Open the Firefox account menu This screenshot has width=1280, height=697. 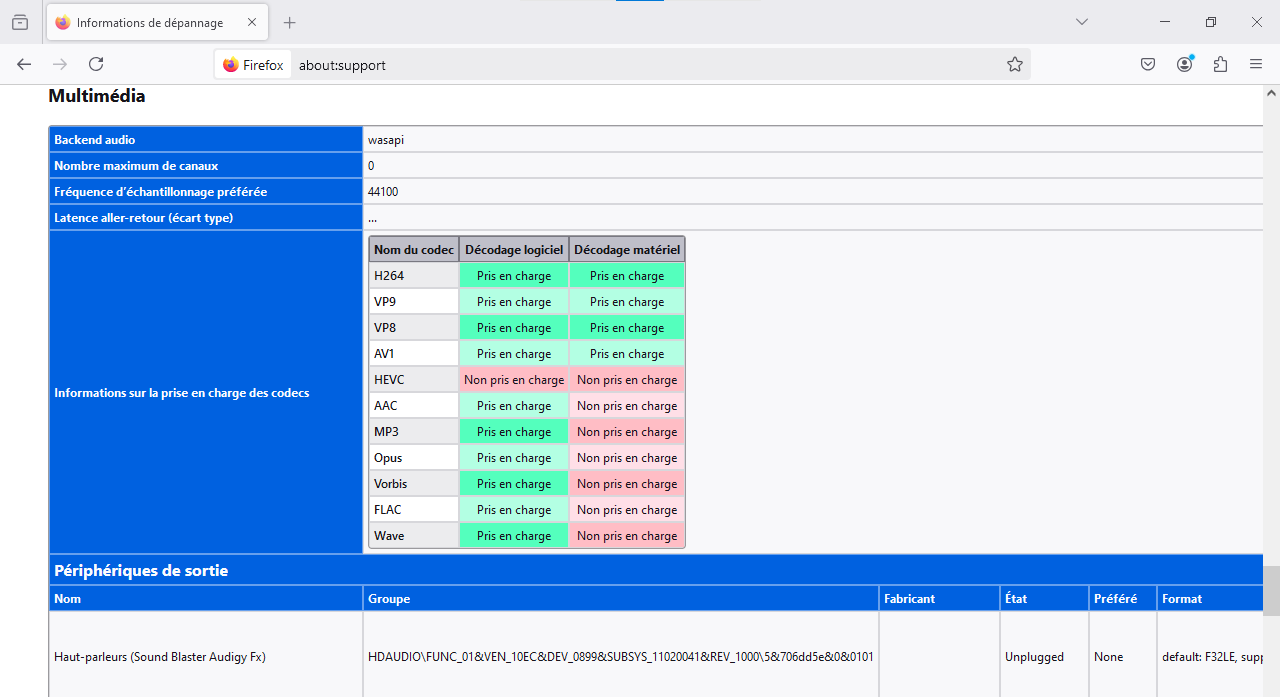[1185, 64]
